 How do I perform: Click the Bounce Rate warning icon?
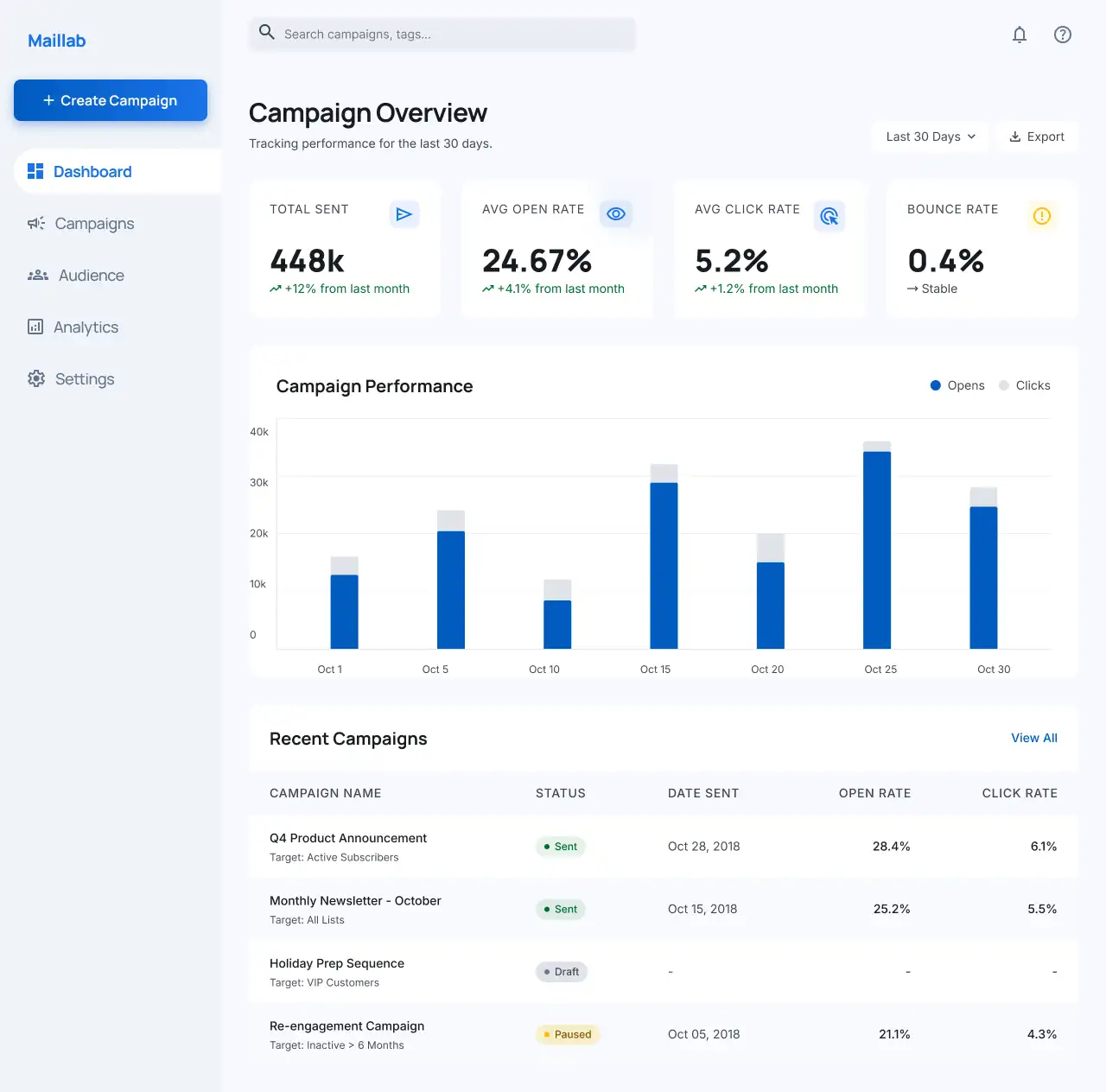pos(1042,216)
